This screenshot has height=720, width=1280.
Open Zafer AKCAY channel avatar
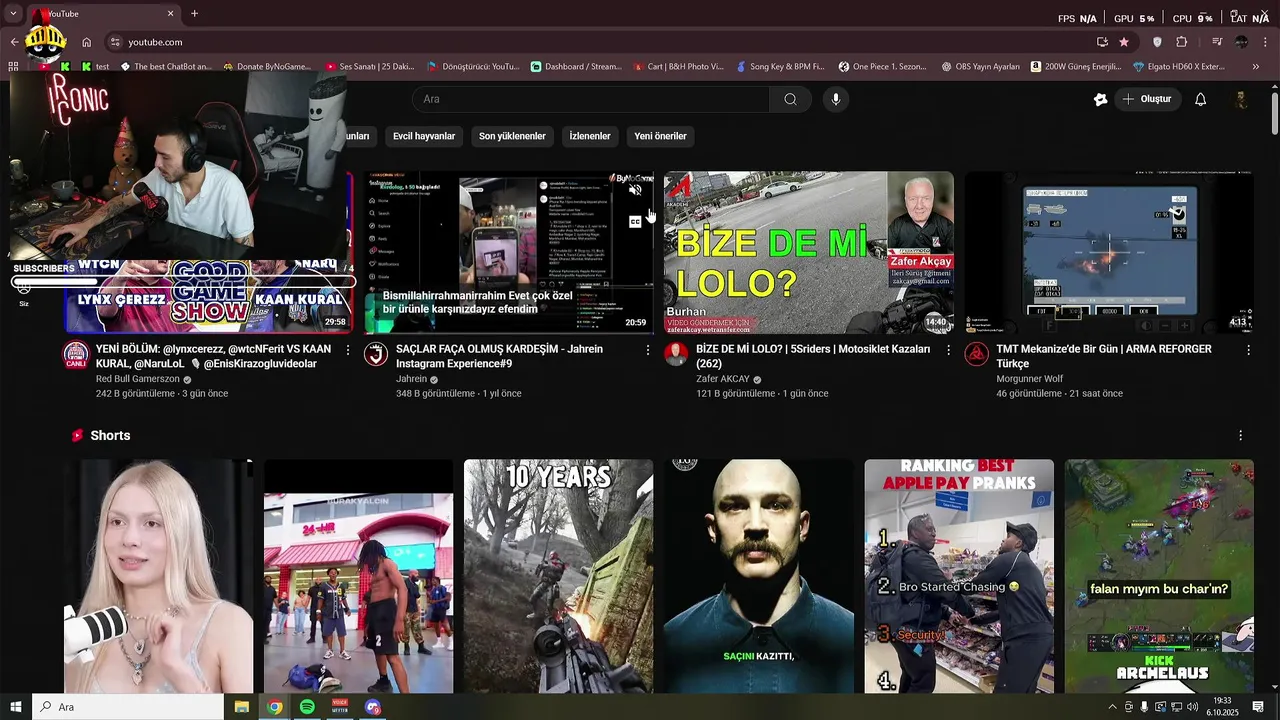(x=676, y=354)
